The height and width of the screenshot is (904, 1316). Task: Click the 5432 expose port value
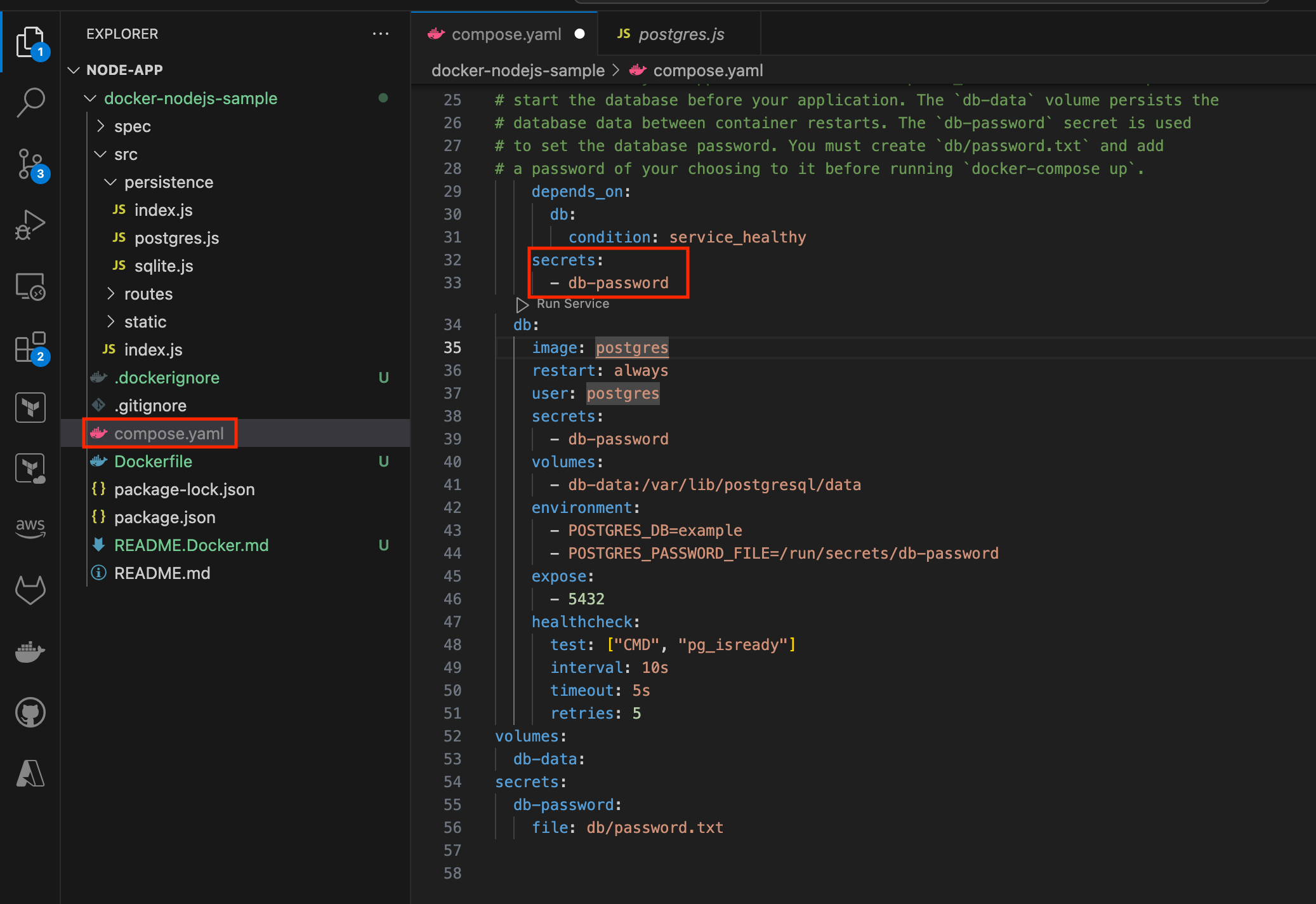click(x=586, y=599)
